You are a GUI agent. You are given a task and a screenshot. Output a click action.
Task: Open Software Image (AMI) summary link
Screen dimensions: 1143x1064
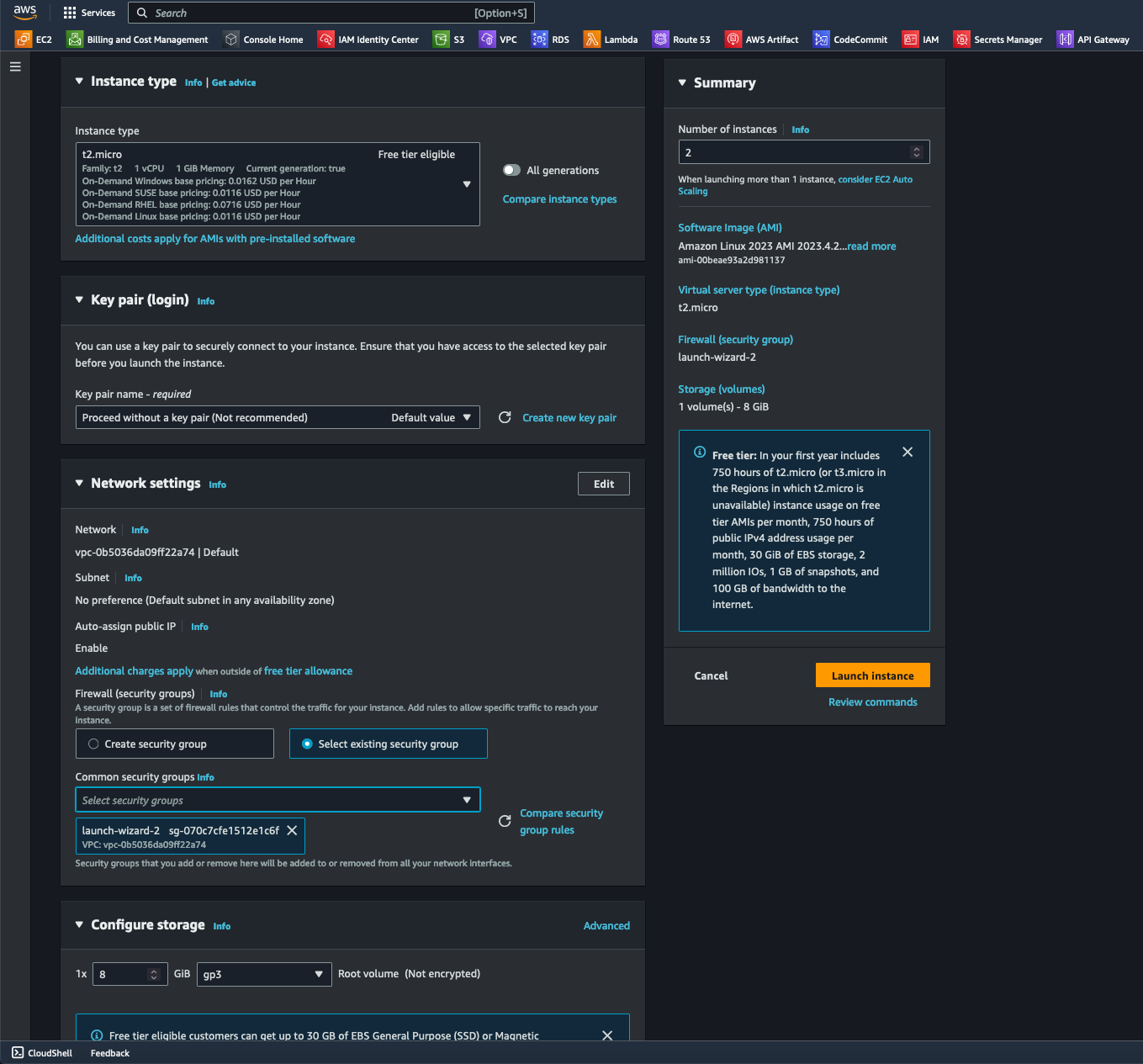click(730, 228)
